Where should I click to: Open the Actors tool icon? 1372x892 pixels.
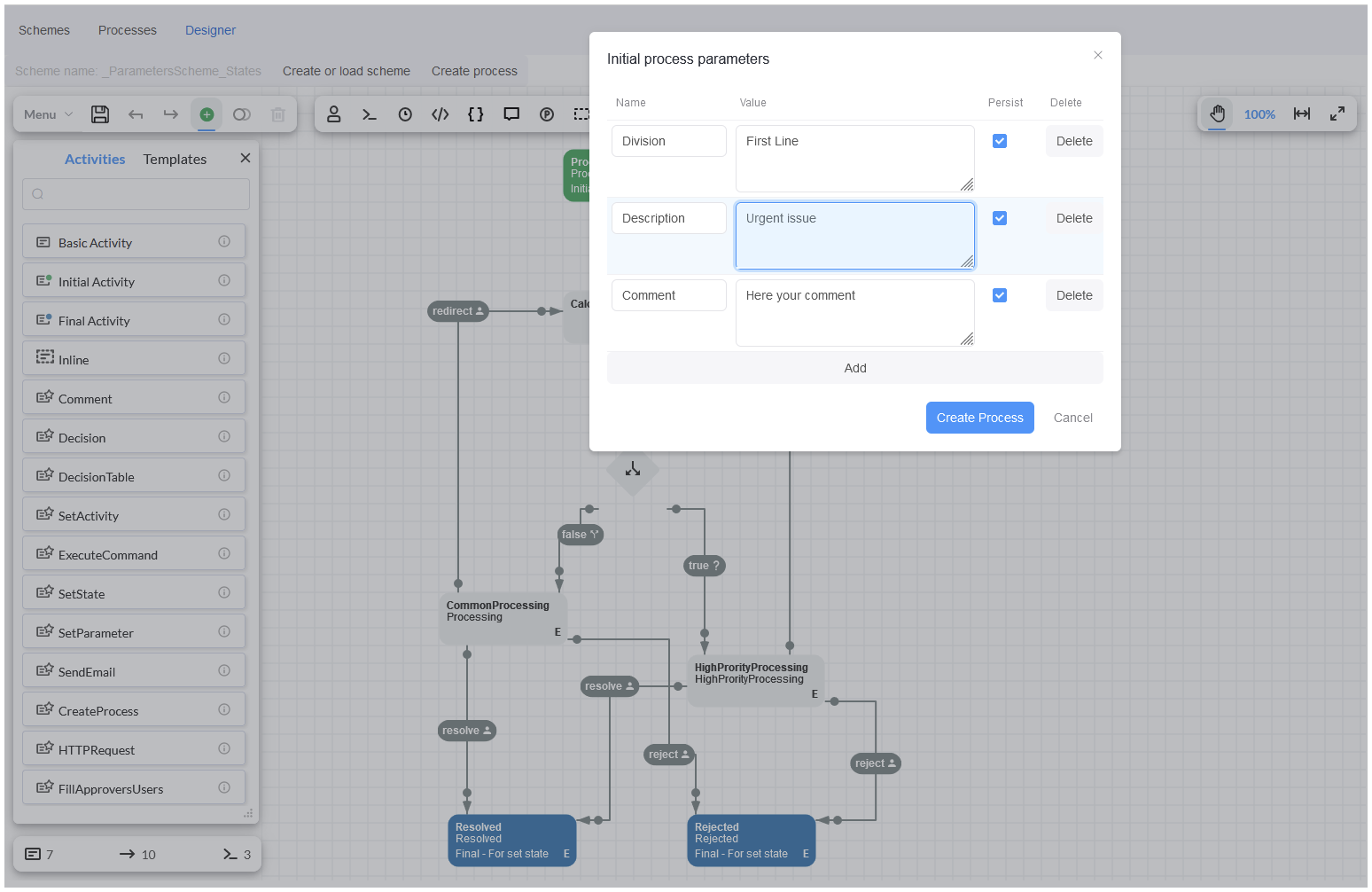coord(334,114)
